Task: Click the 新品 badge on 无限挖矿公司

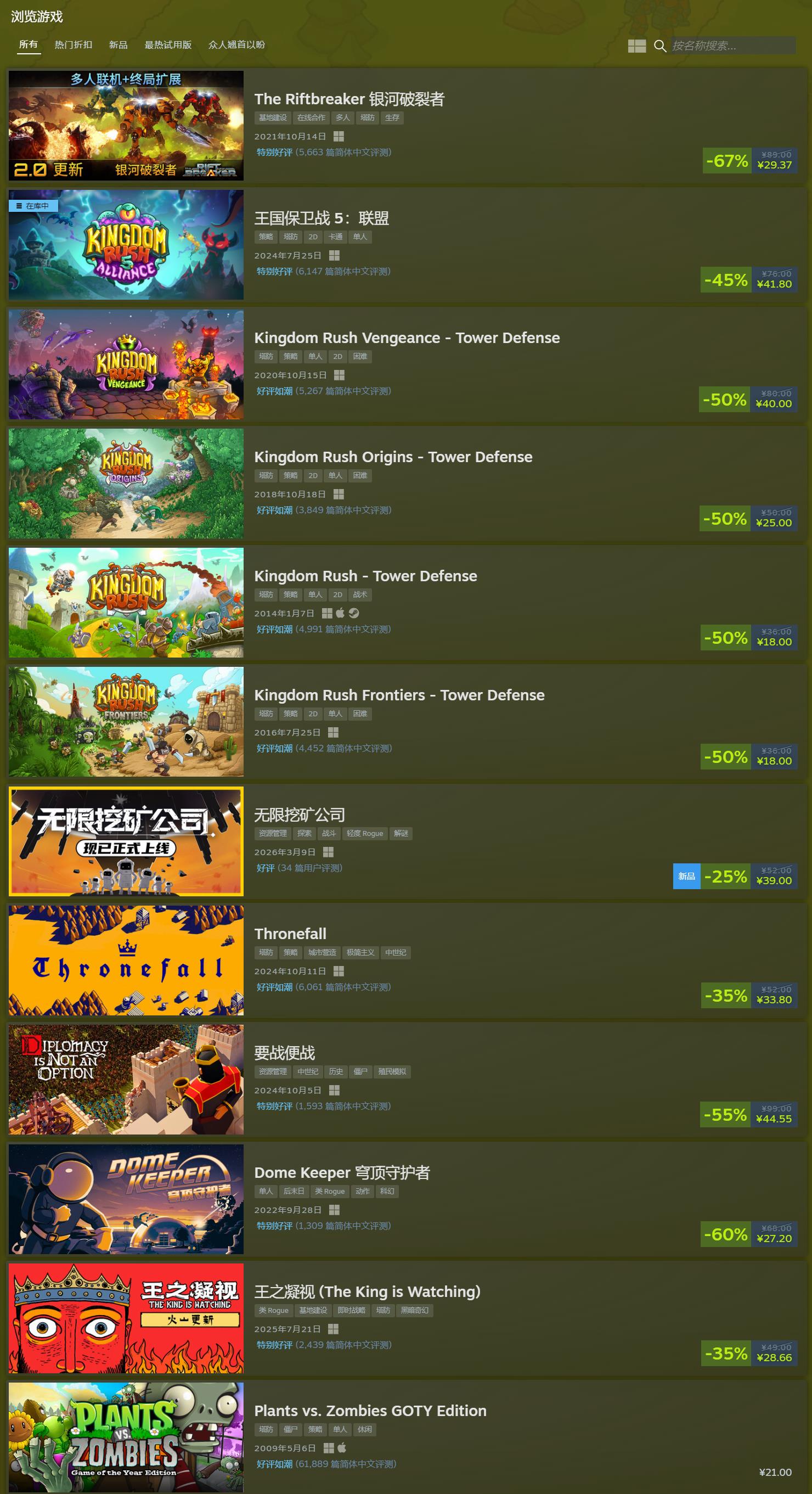Action: click(686, 876)
